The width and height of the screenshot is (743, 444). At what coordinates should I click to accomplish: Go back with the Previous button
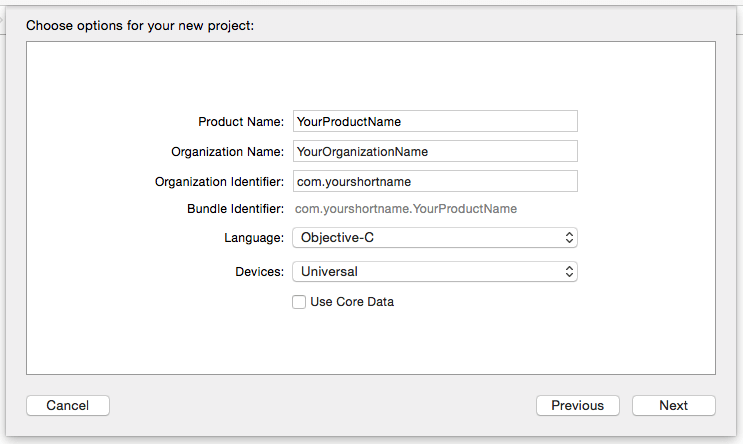click(x=578, y=406)
